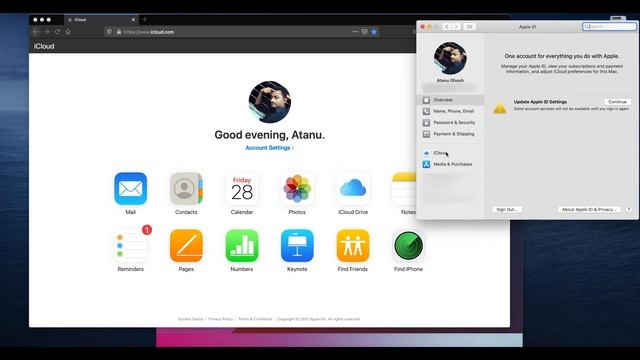This screenshot has height=360, width=640.
Task: Click the help question mark button
Action: tap(629, 209)
